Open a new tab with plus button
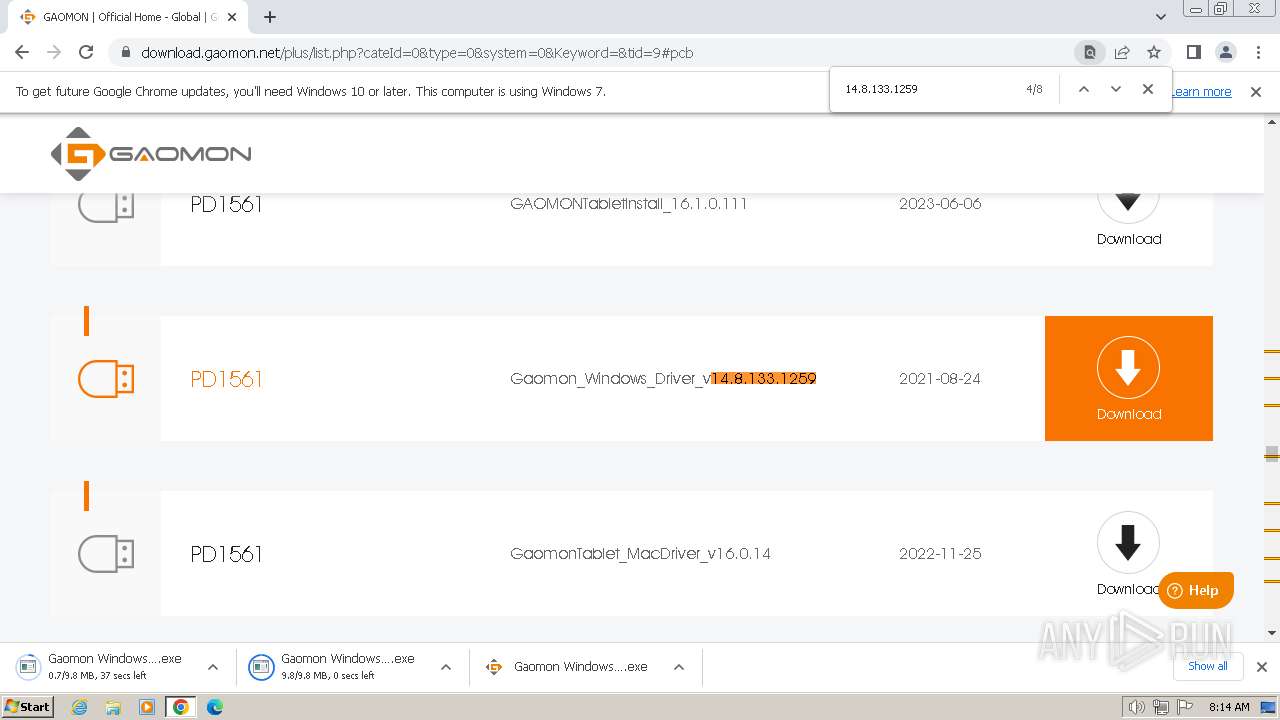This screenshot has width=1280, height=720. point(270,17)
